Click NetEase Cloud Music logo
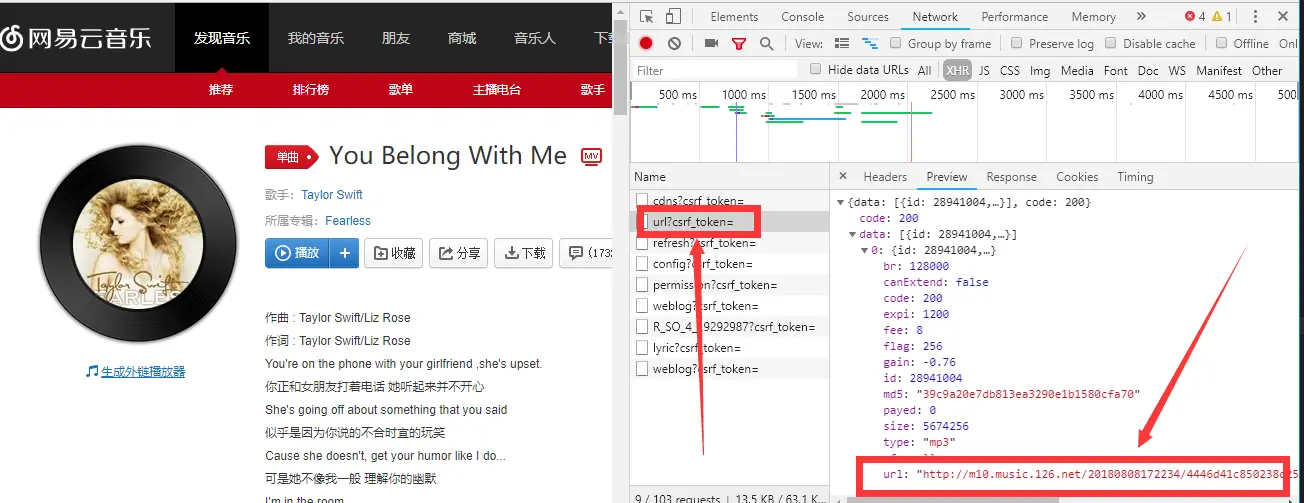This screenshot has width=1304, height=503. (76, 38)
